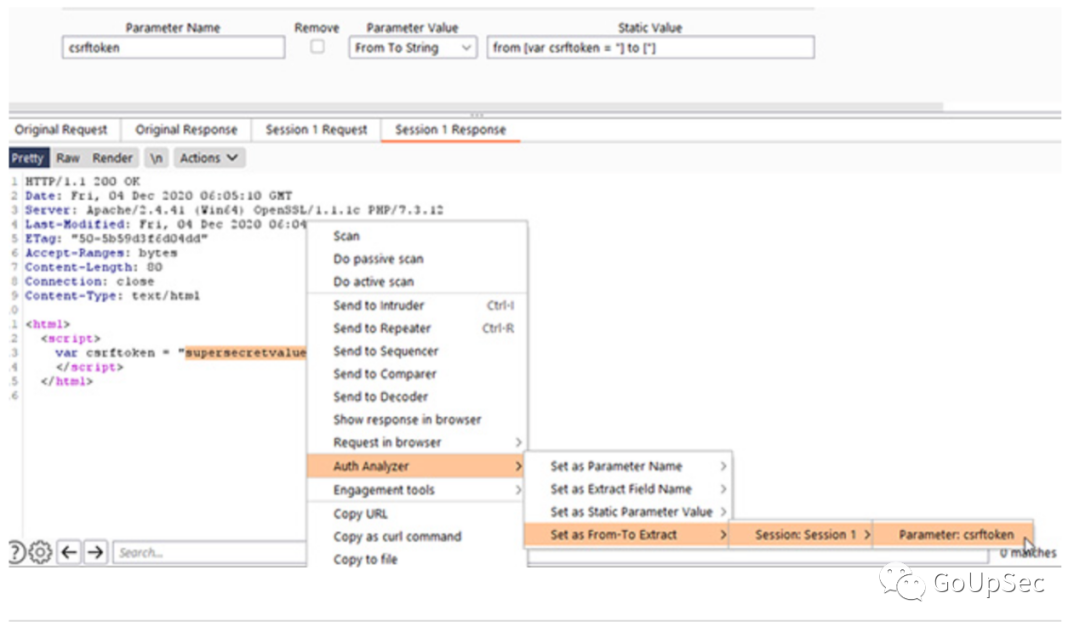
Task: Open the search settings gear icon
Action: (40, 552)
